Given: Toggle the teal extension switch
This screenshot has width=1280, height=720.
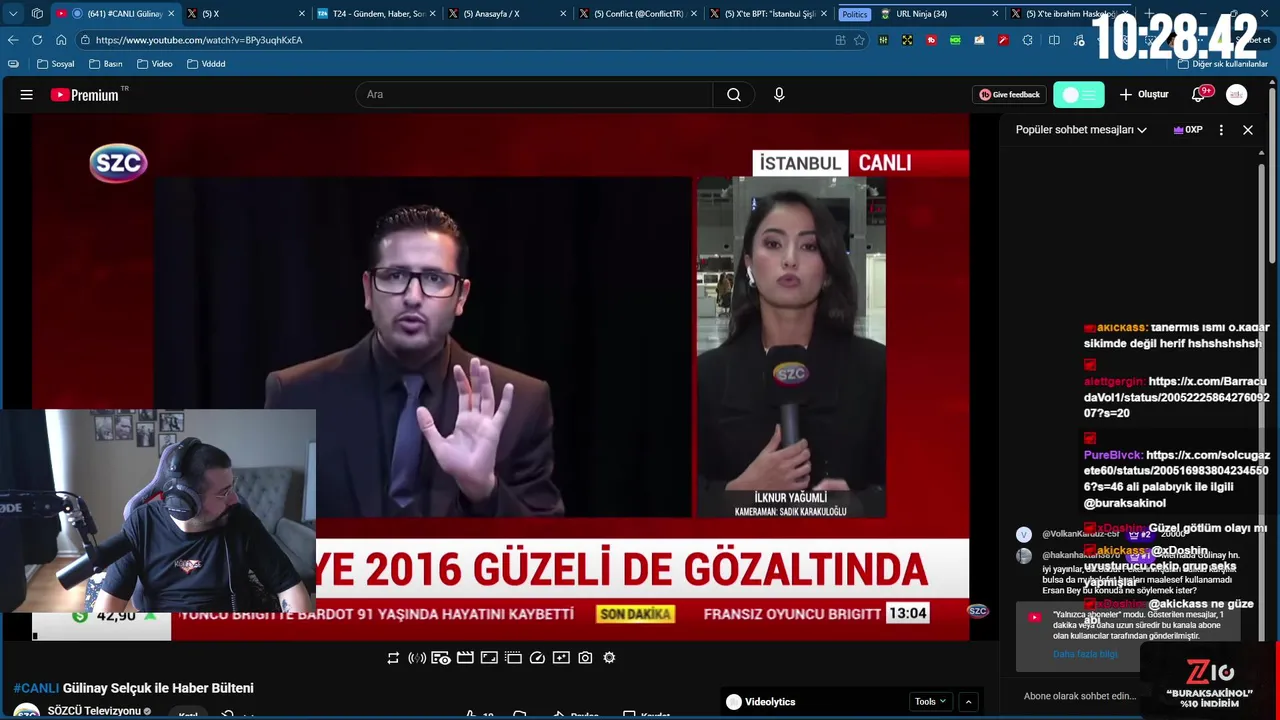Looking at the screenshot, I should 1079,95.
